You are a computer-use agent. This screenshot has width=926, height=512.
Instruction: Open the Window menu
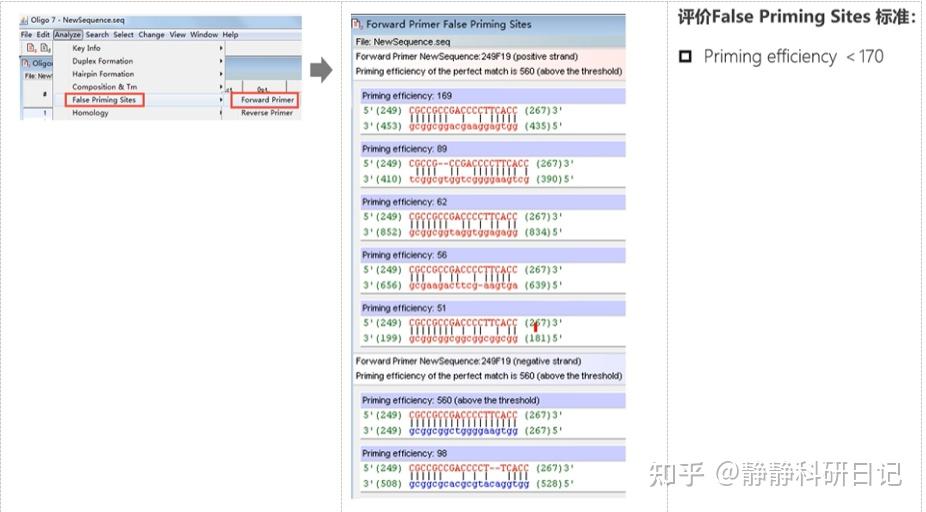tap(204, 35)
